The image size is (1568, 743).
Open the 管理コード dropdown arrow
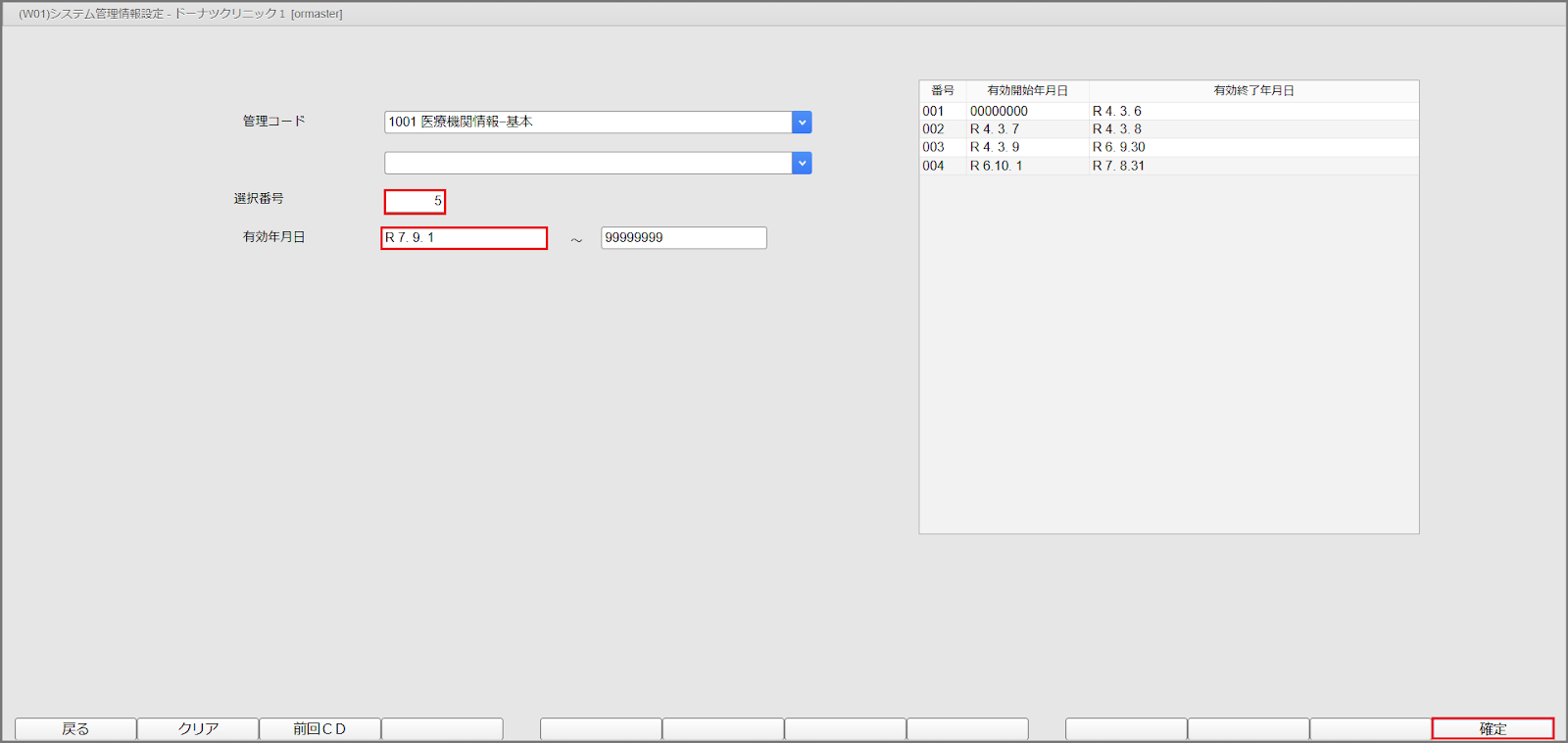[x=802, y=123]
